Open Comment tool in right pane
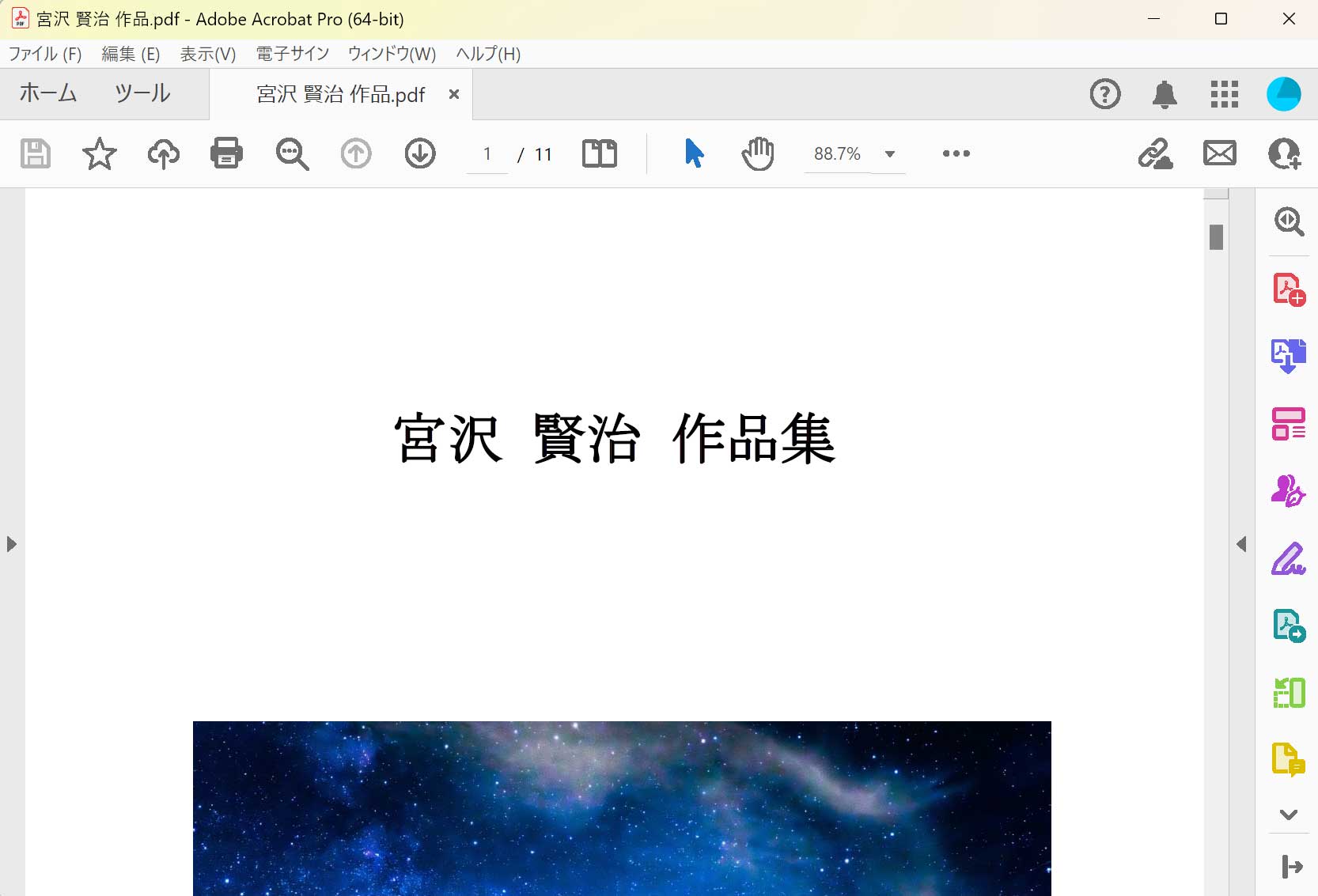The width and height of the screenshot is (1318, 896). (x=1289, y=760)
